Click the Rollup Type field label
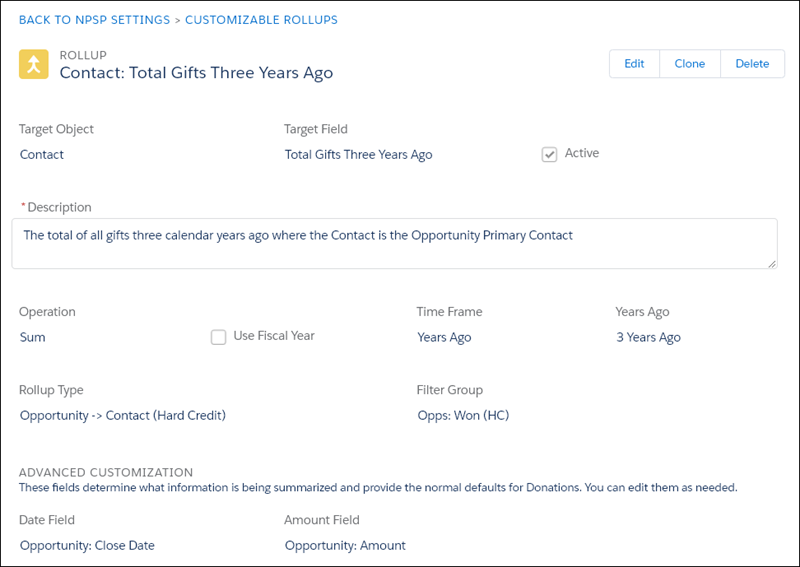 [x=51, y=390]
